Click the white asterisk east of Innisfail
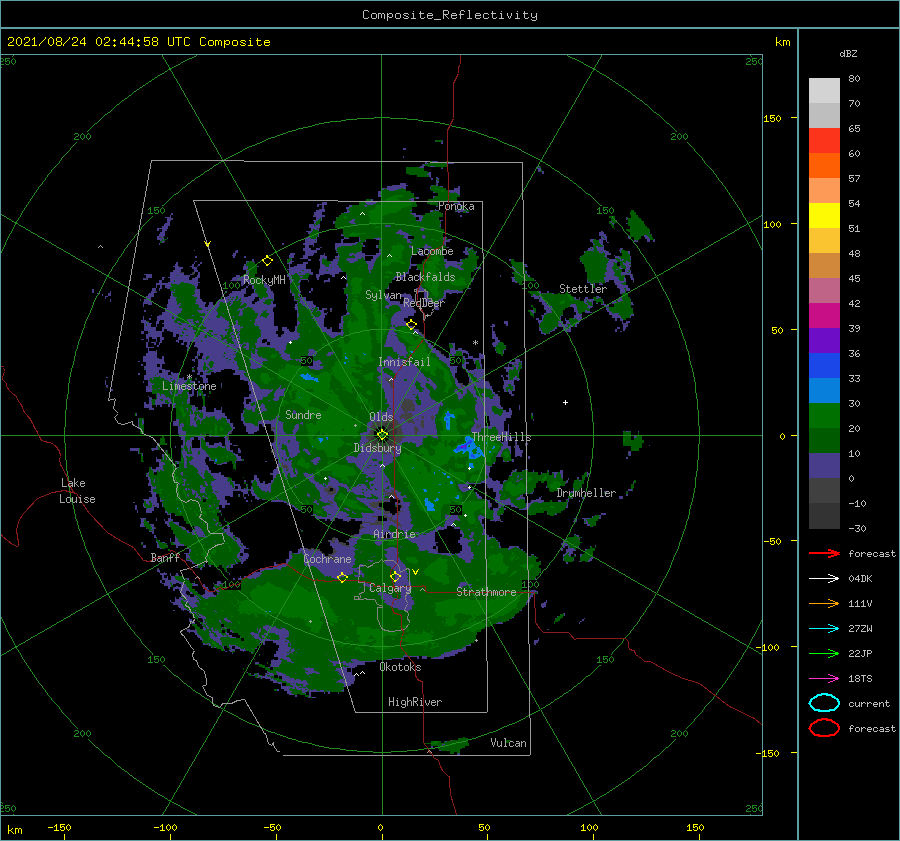 475,343
